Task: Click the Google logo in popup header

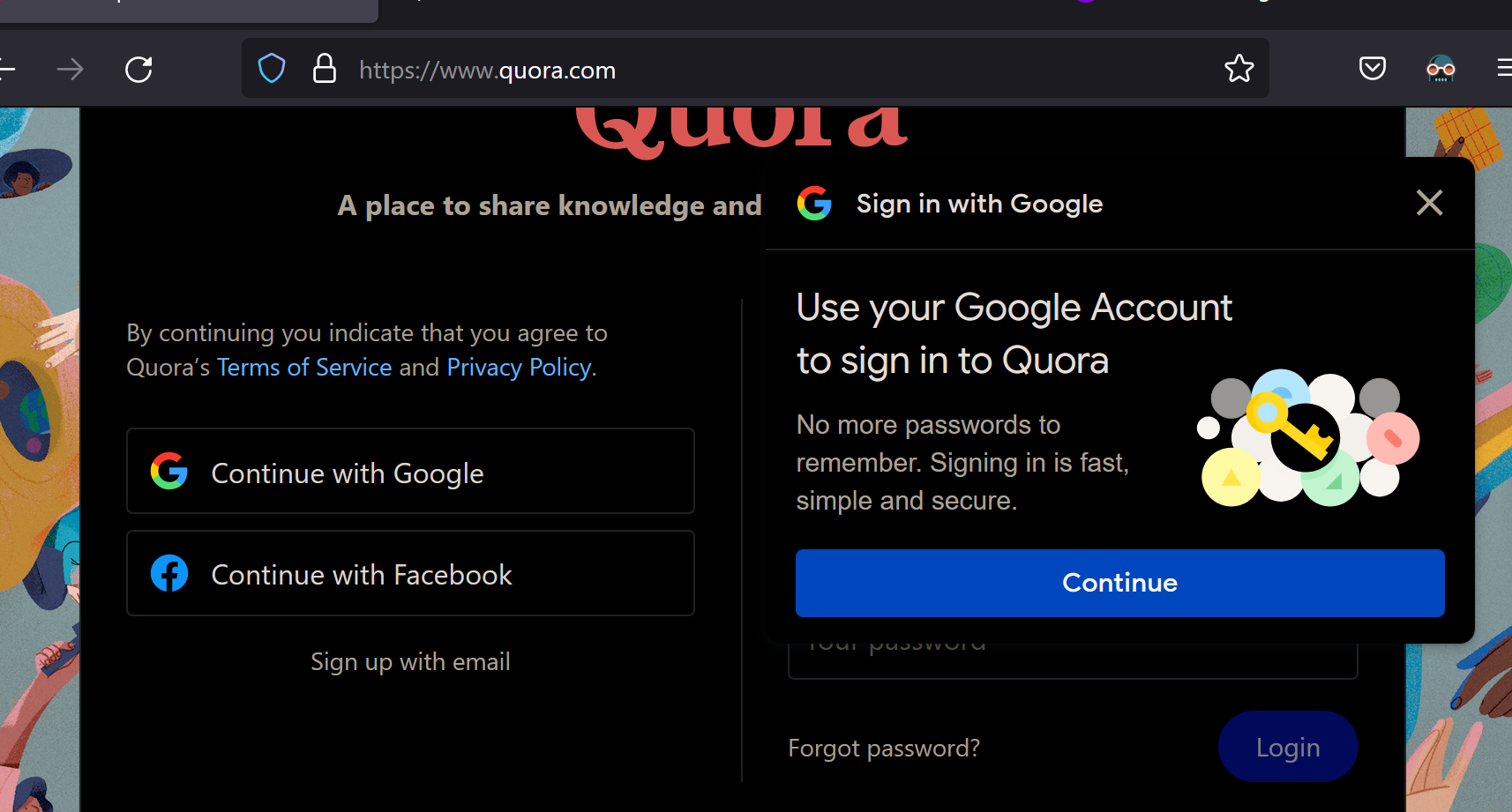Action: tap(814, 203)
